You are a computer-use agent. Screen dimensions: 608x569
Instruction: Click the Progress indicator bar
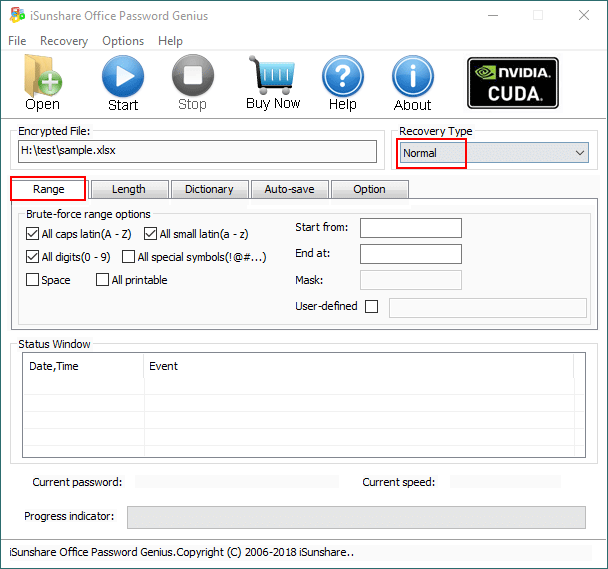(356, 517)
